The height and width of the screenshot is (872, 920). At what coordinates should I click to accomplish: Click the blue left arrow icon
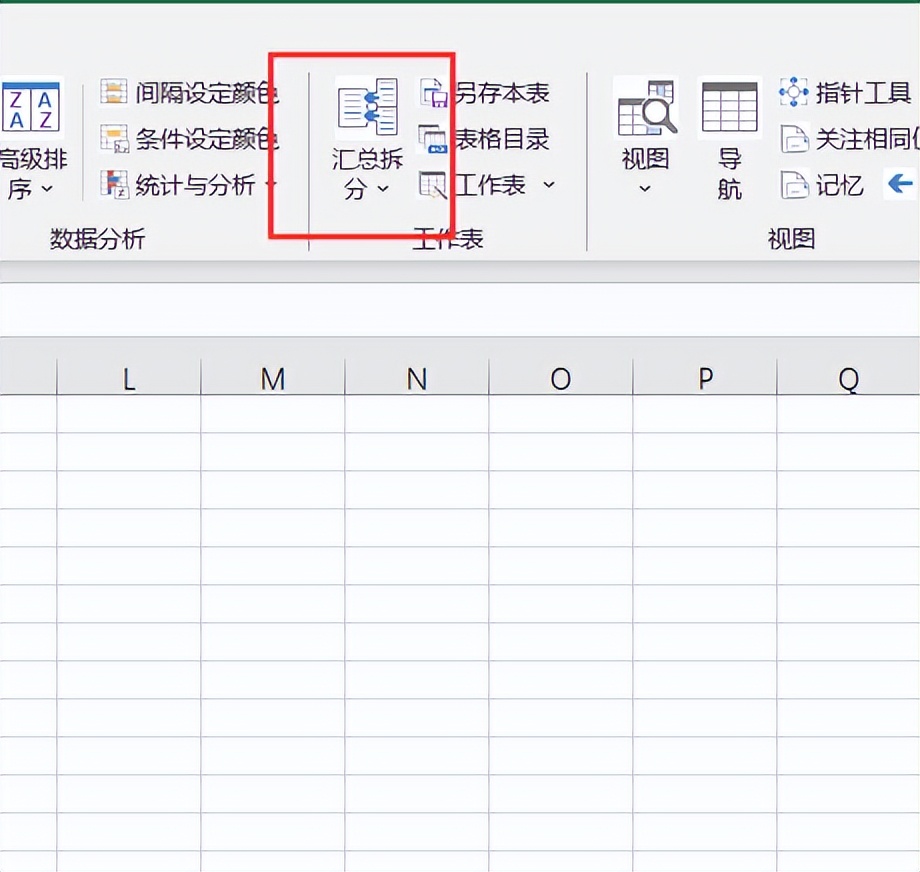(x=900, y=185)
